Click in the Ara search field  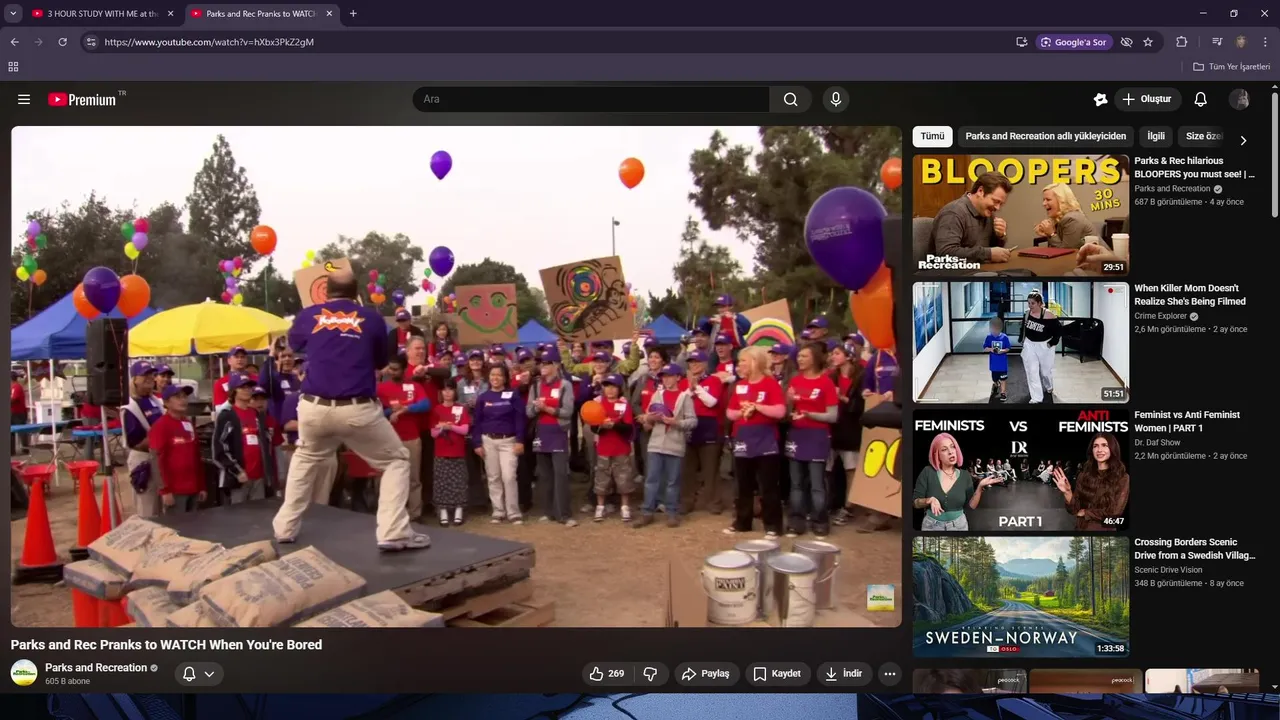[x=591, y=99]
